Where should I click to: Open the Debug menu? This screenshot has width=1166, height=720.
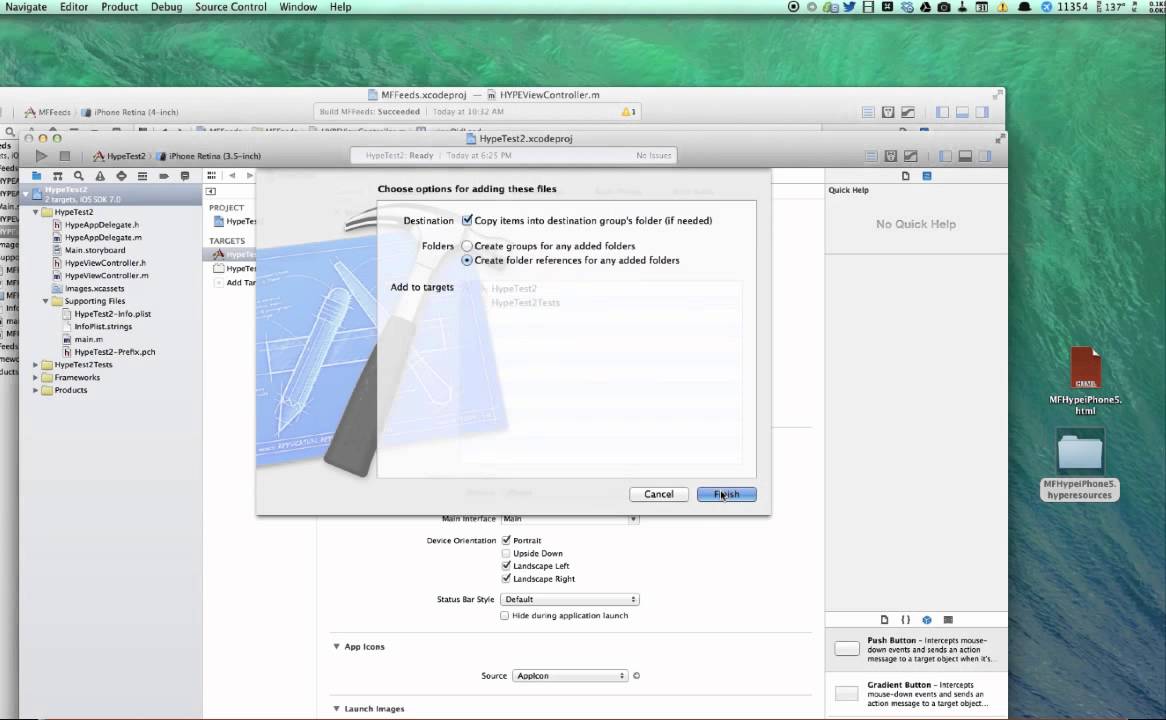click(x=167, y=7)
